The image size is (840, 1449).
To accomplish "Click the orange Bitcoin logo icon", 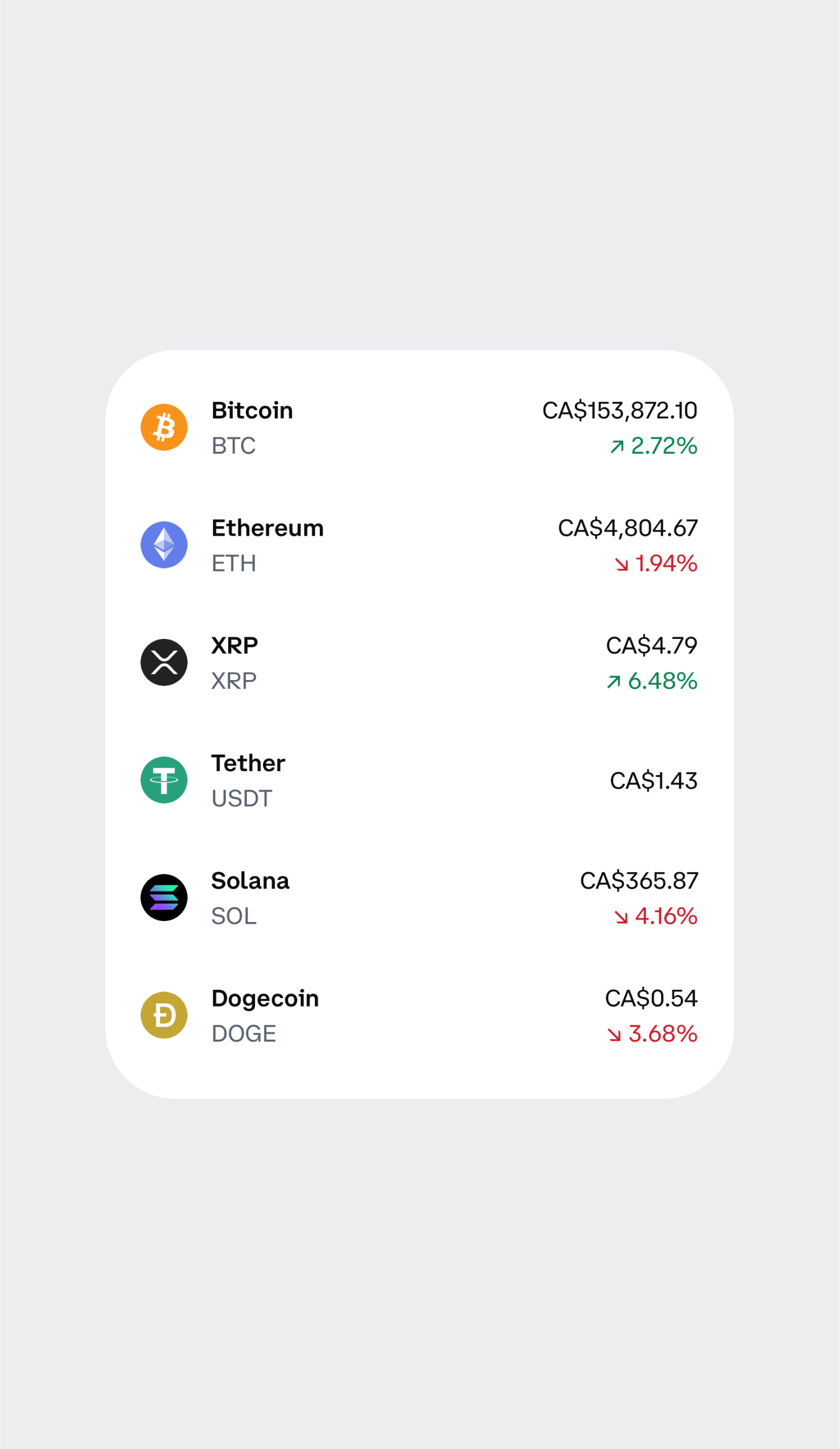I will 164,427.
